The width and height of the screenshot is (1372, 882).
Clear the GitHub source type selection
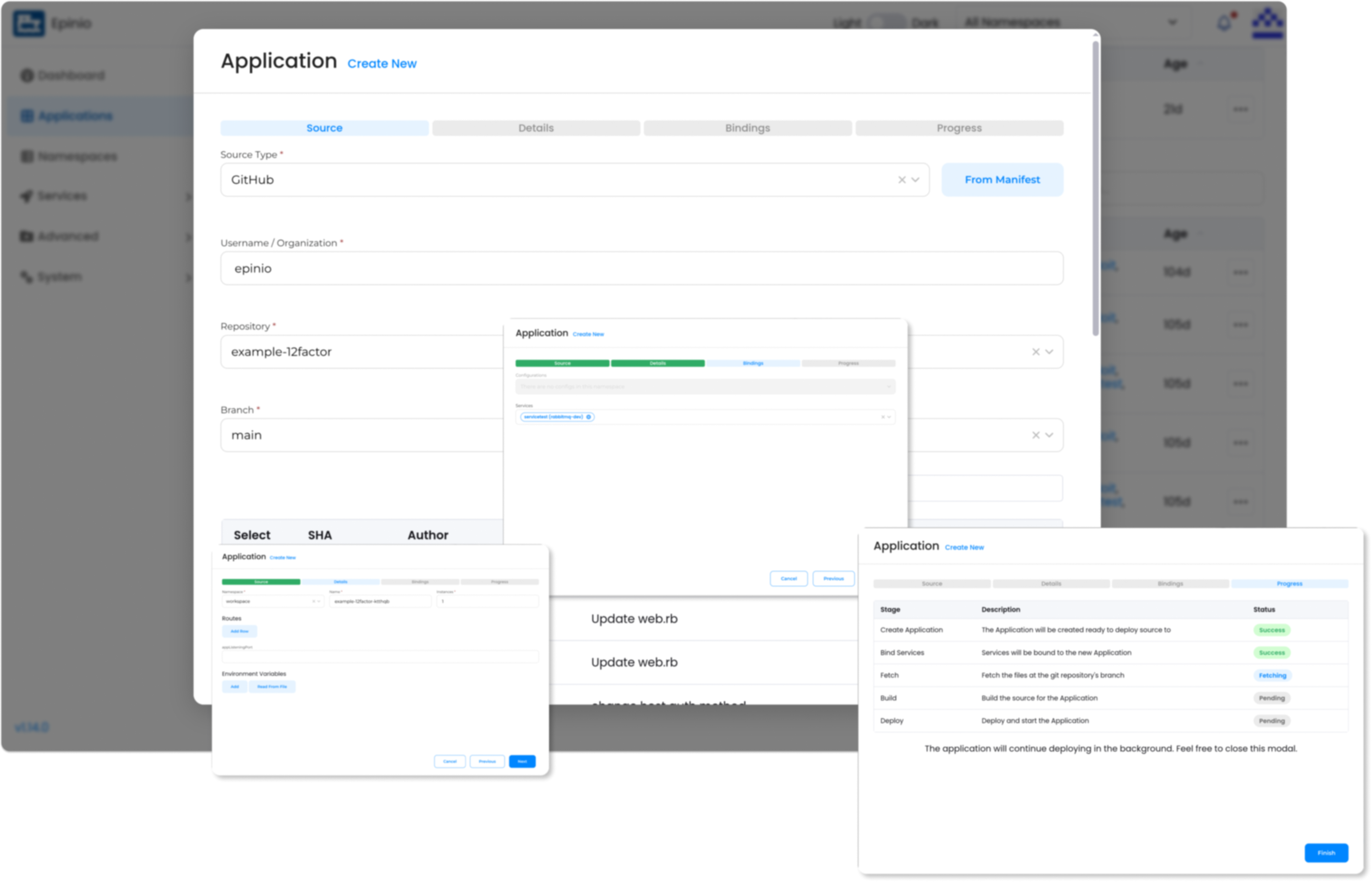901,180
